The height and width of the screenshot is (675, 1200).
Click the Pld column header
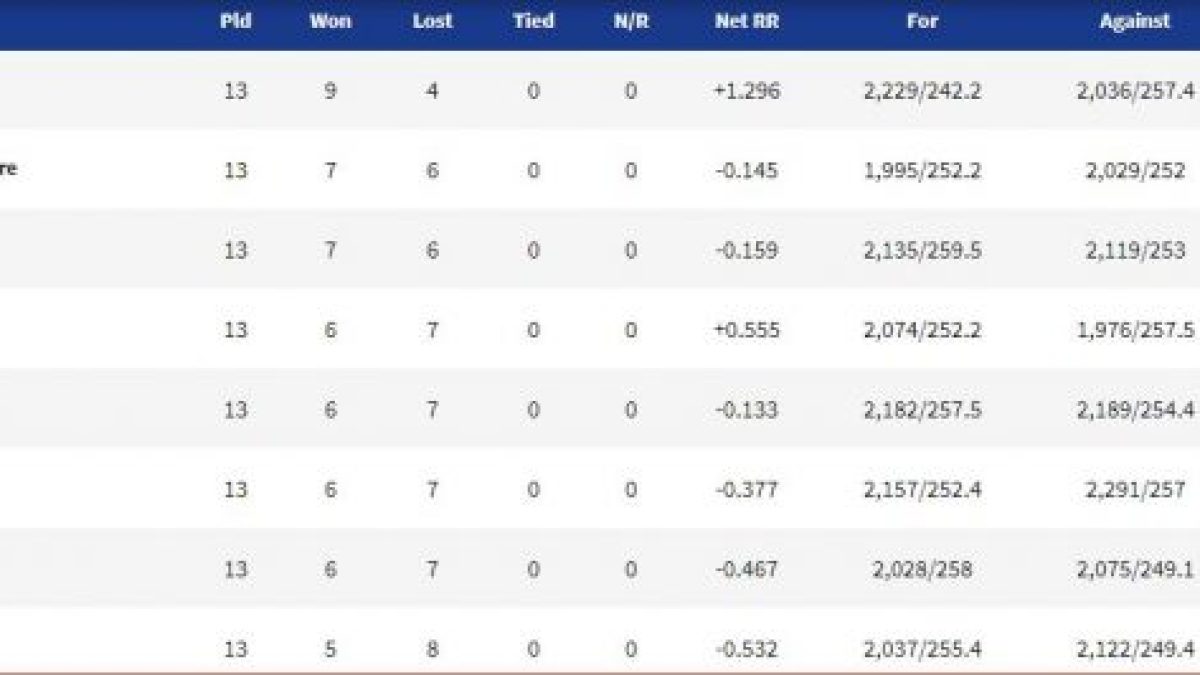pos(236,21)
